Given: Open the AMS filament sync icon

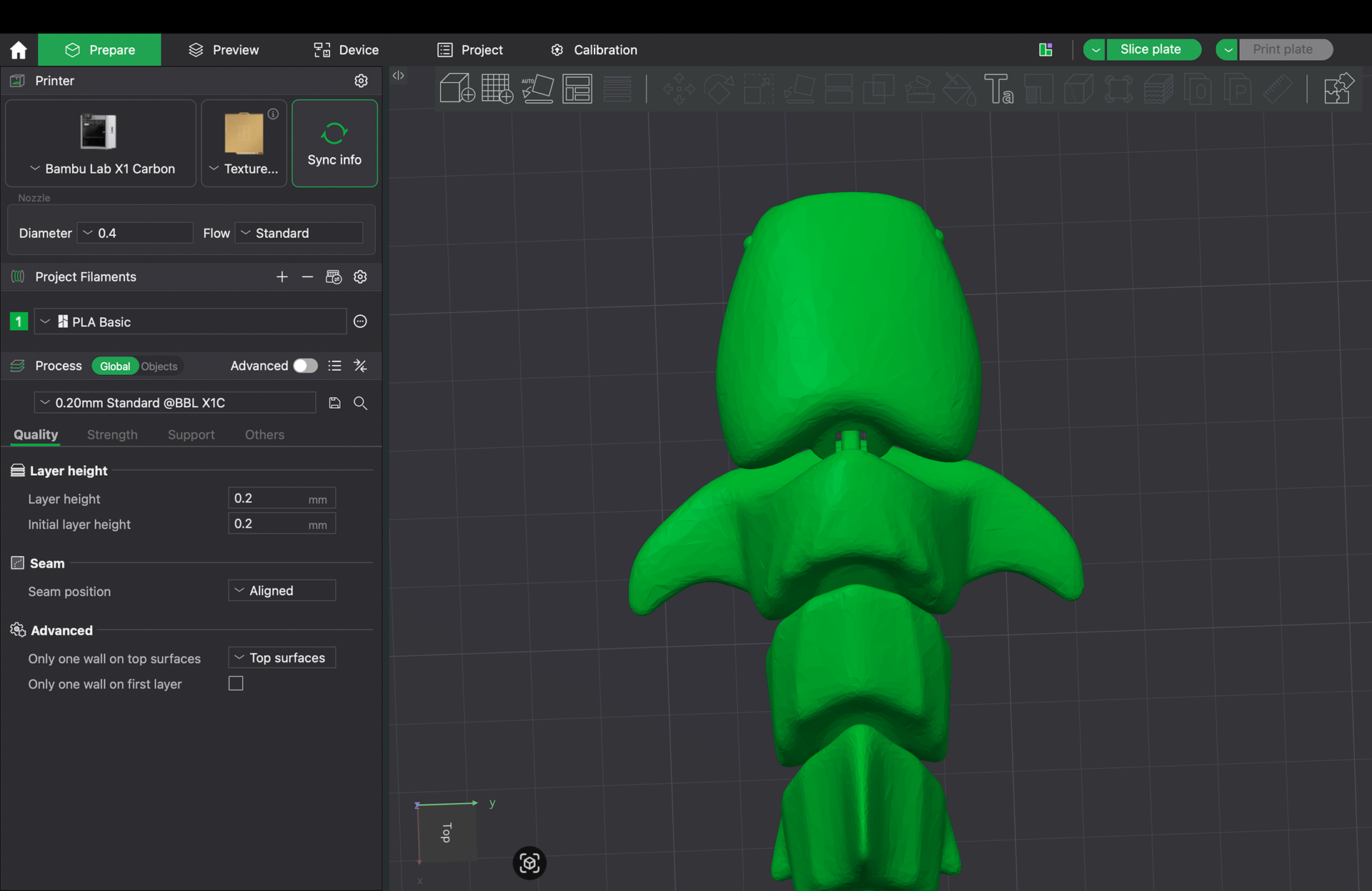Looking at the screenshot, I should pos(334,277).
